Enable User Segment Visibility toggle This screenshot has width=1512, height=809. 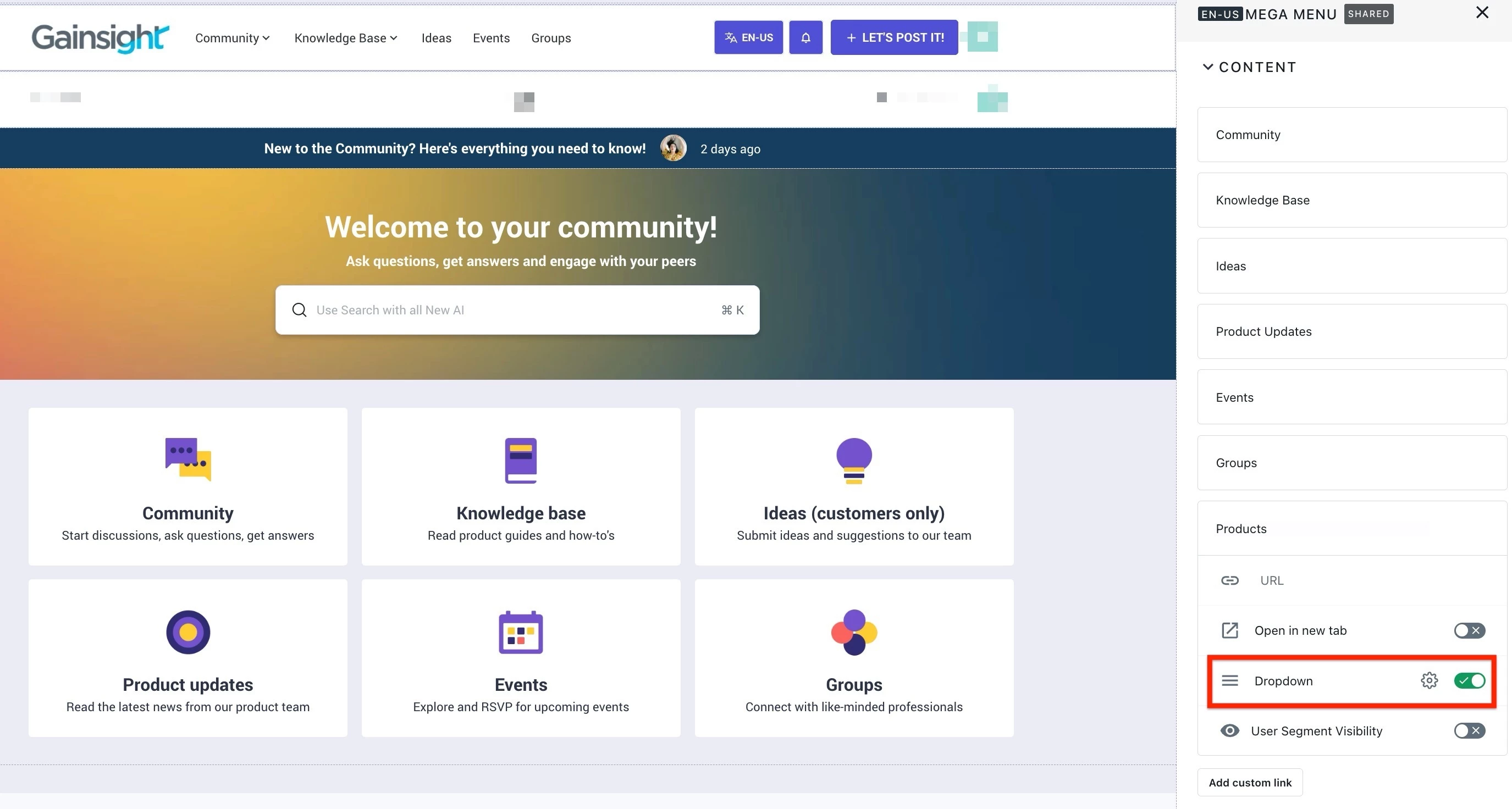pos(1469,730)
